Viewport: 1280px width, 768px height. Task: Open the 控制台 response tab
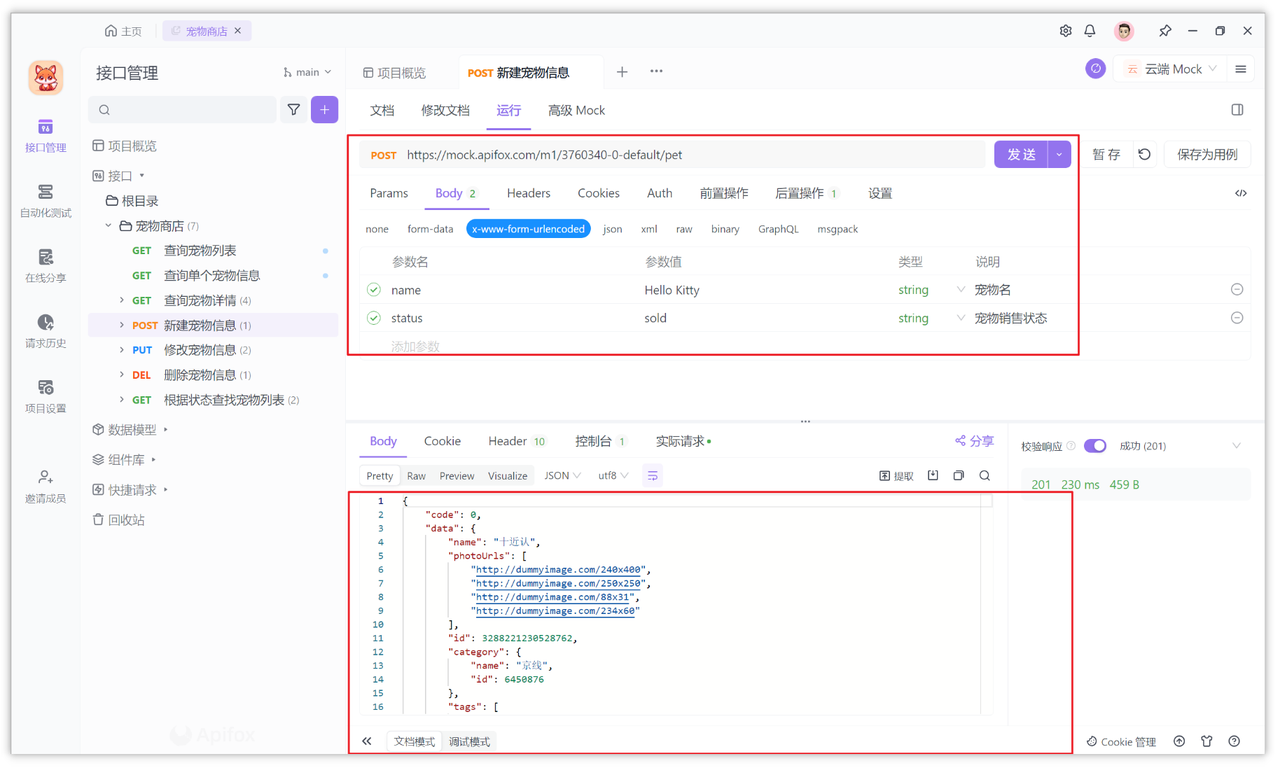coord(600,442)
